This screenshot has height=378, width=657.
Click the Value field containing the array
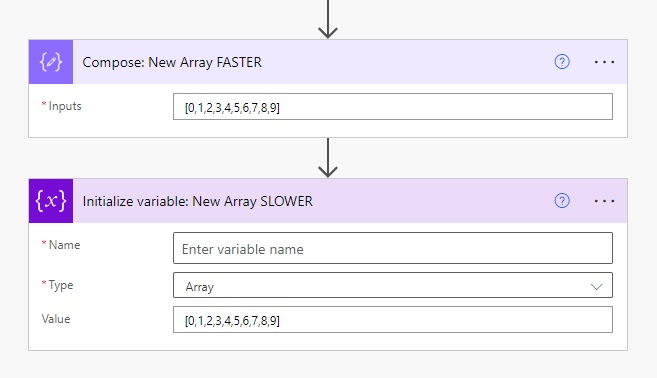393,320
